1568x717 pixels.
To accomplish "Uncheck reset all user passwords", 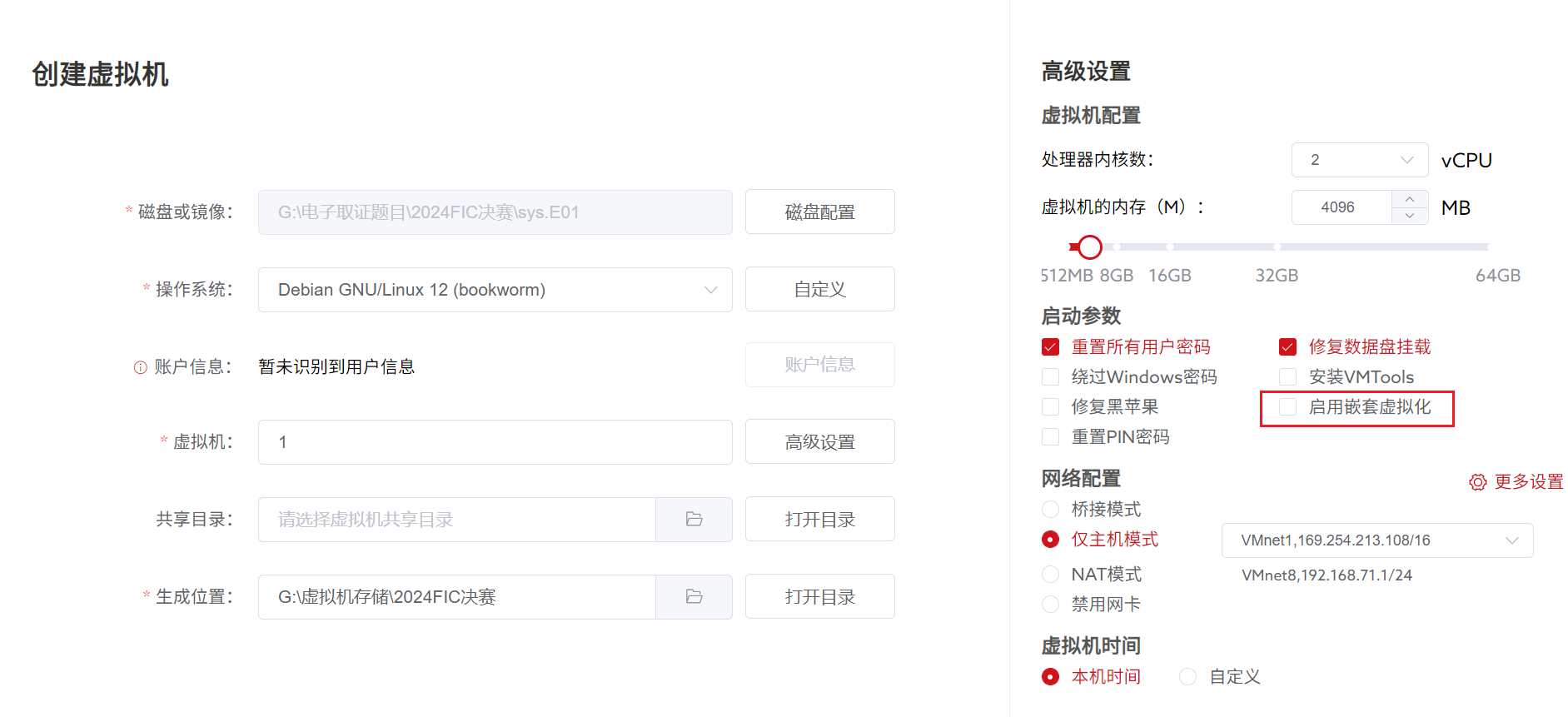I will click(1051, 347).
